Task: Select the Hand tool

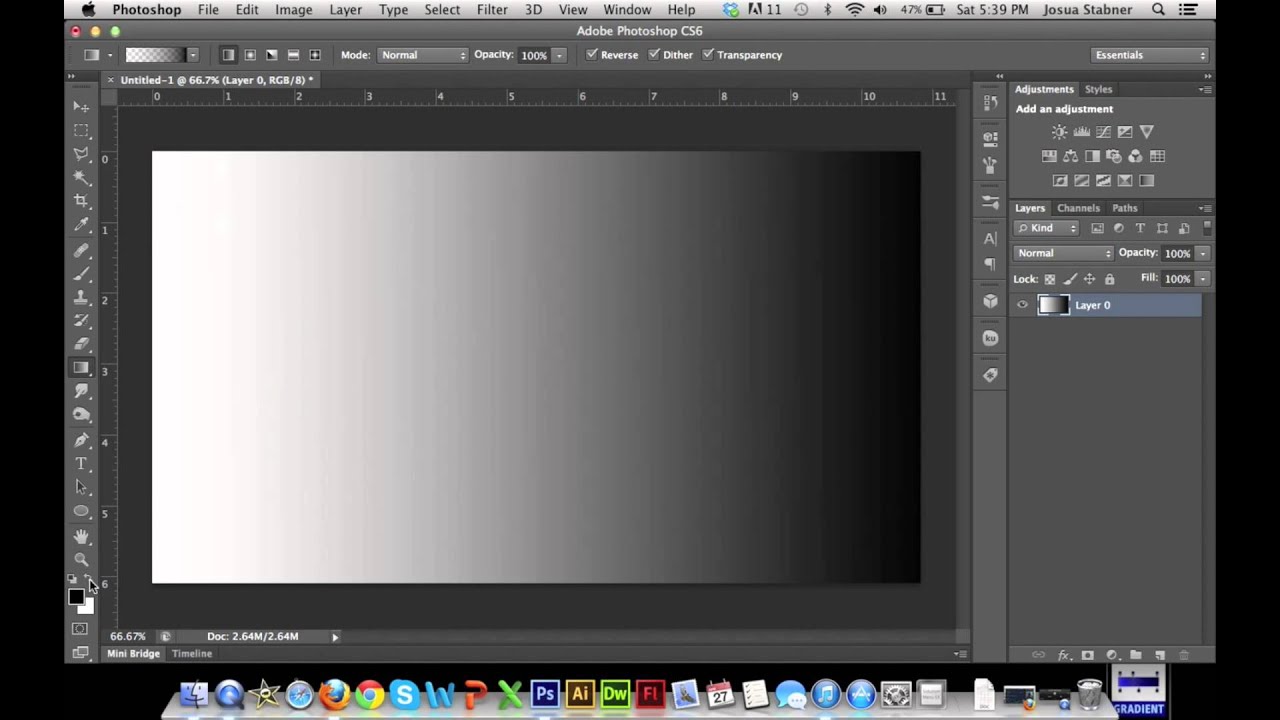Action: click(81, 536)
